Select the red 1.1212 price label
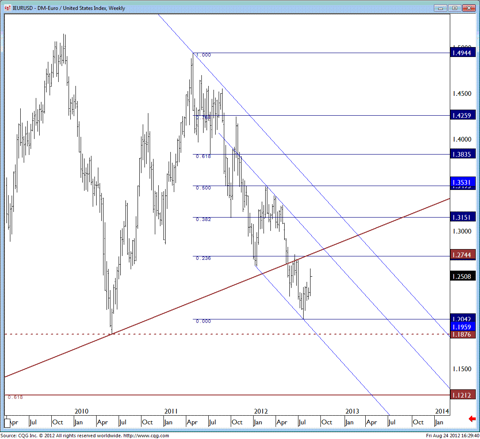 (x=463, y=395)
